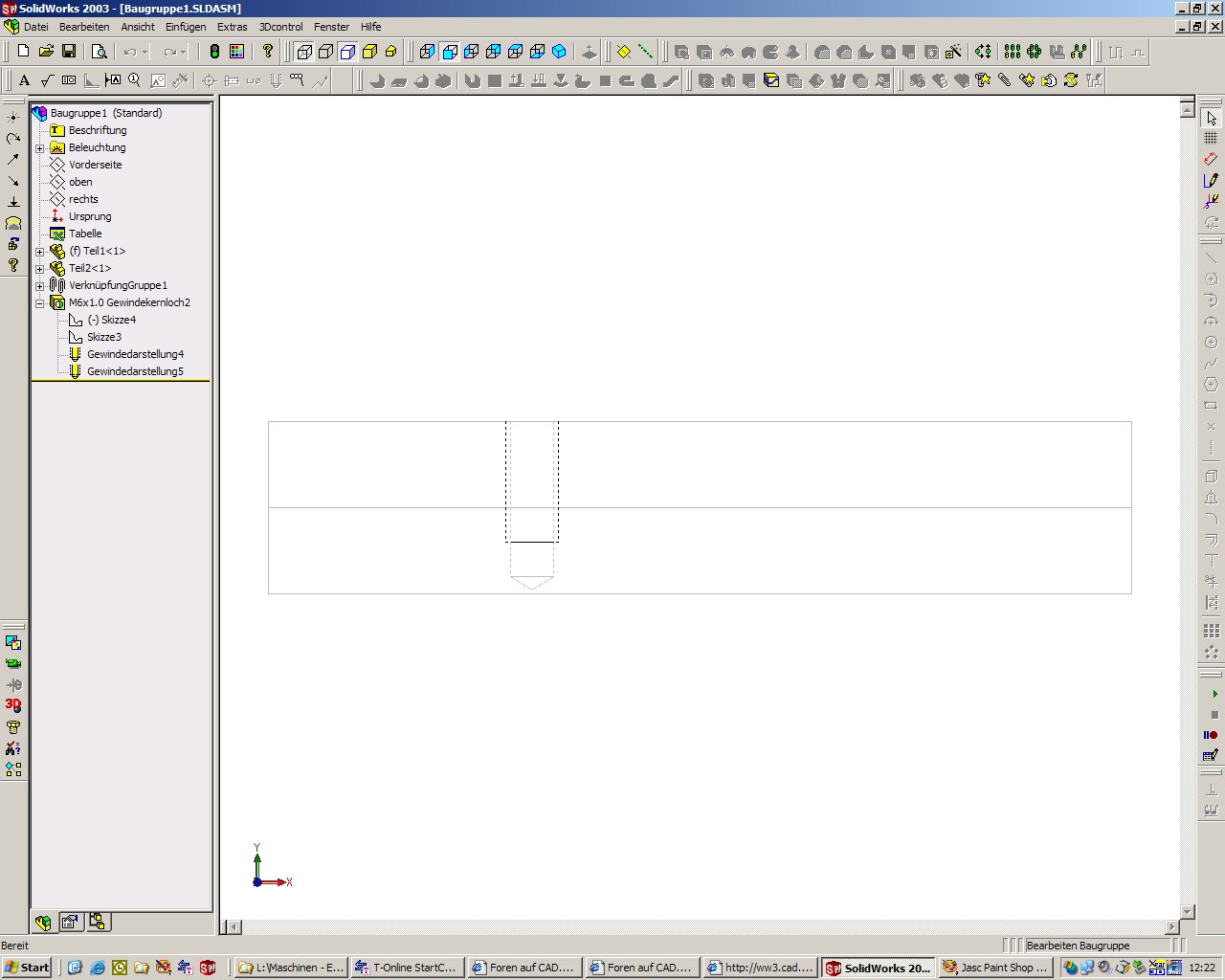
Task: Click the color palette settings icon
Action: click(x=236, y=52)
